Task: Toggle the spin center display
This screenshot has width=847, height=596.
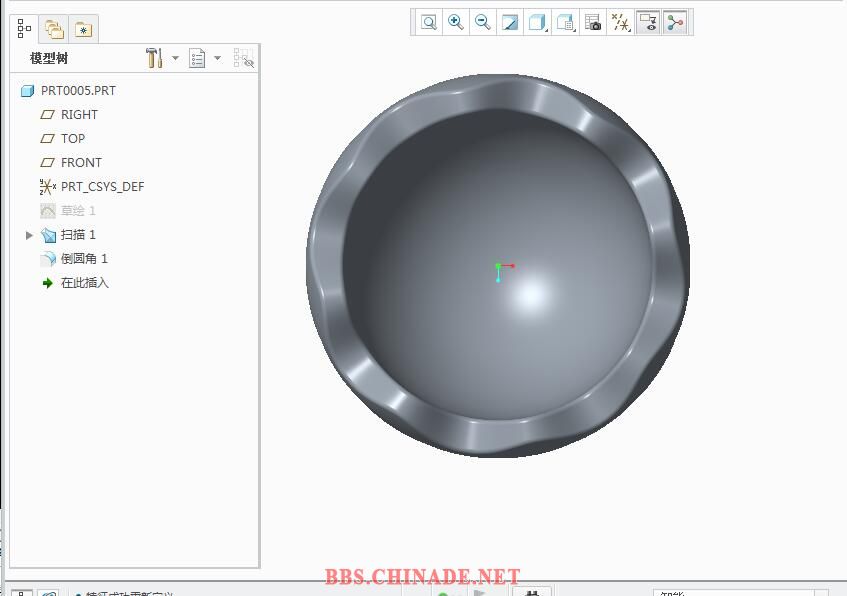Action: [x=676, y=22]
